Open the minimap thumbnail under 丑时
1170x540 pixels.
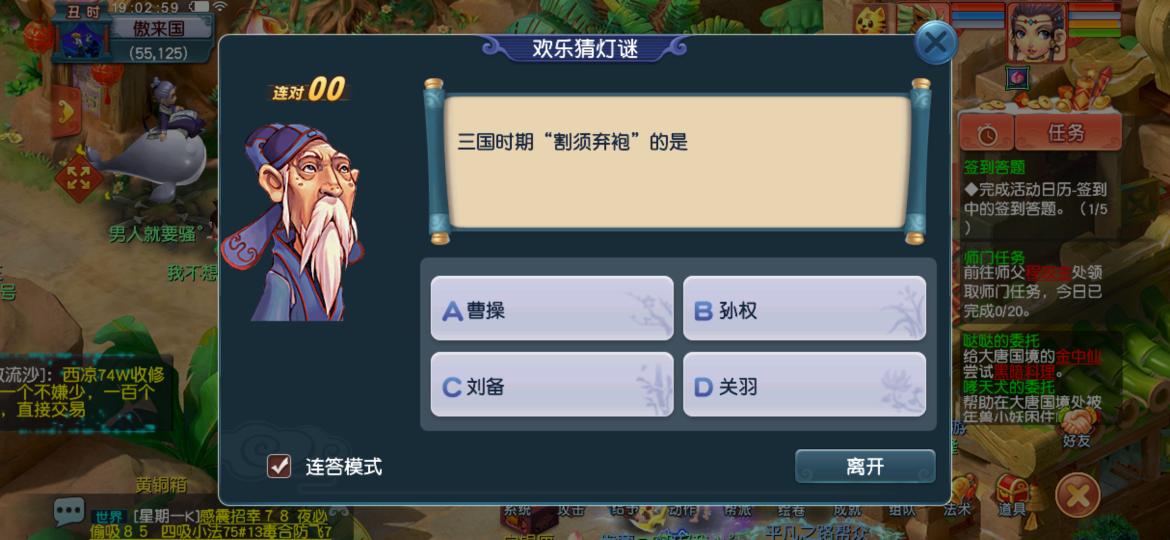point(82,40)
